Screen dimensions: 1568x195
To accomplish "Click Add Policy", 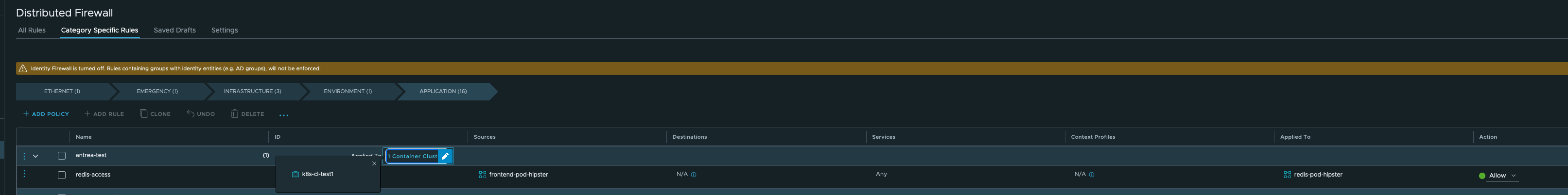I will coord(46,114).
